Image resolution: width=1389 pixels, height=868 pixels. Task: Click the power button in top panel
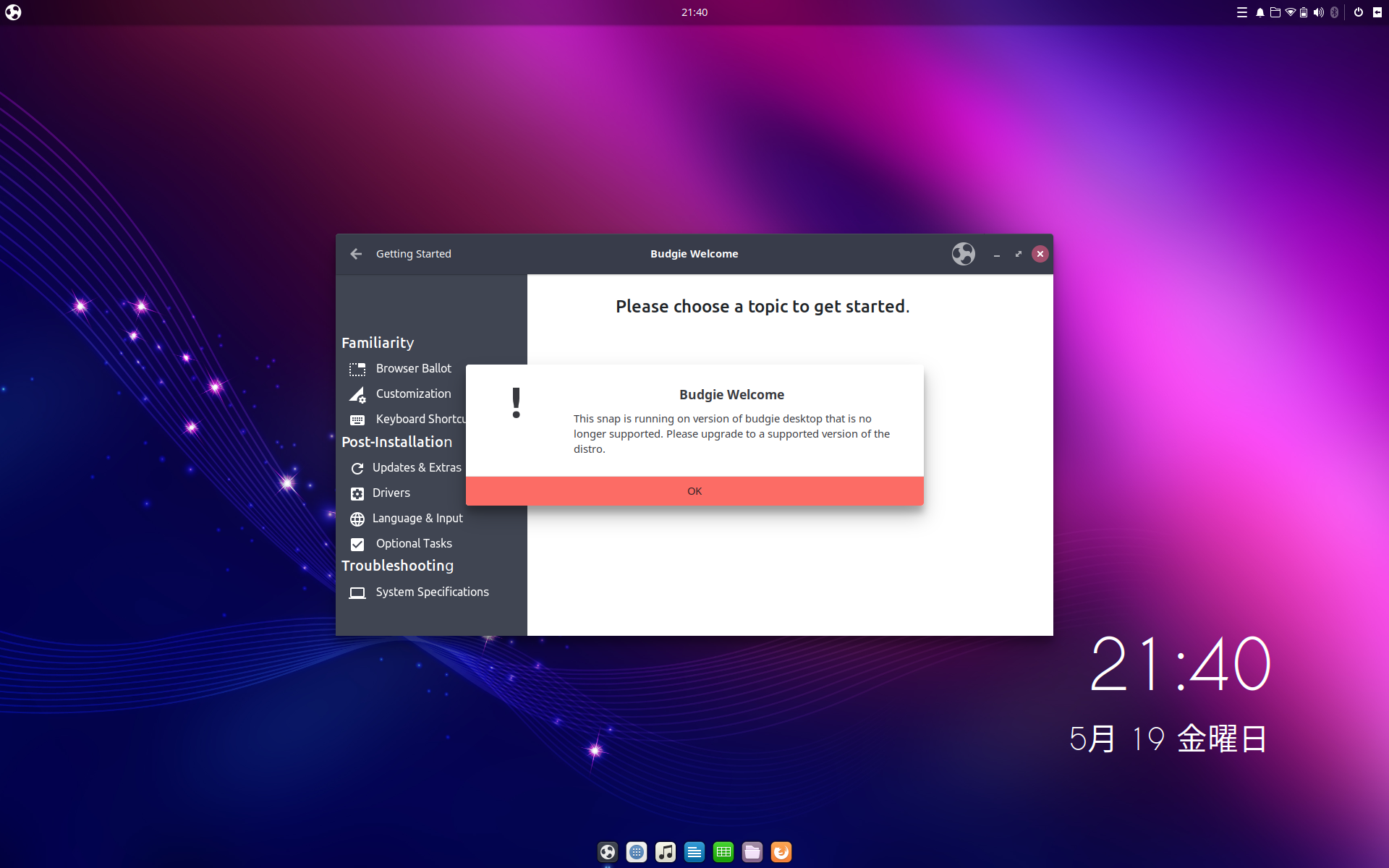[1358, 12]
